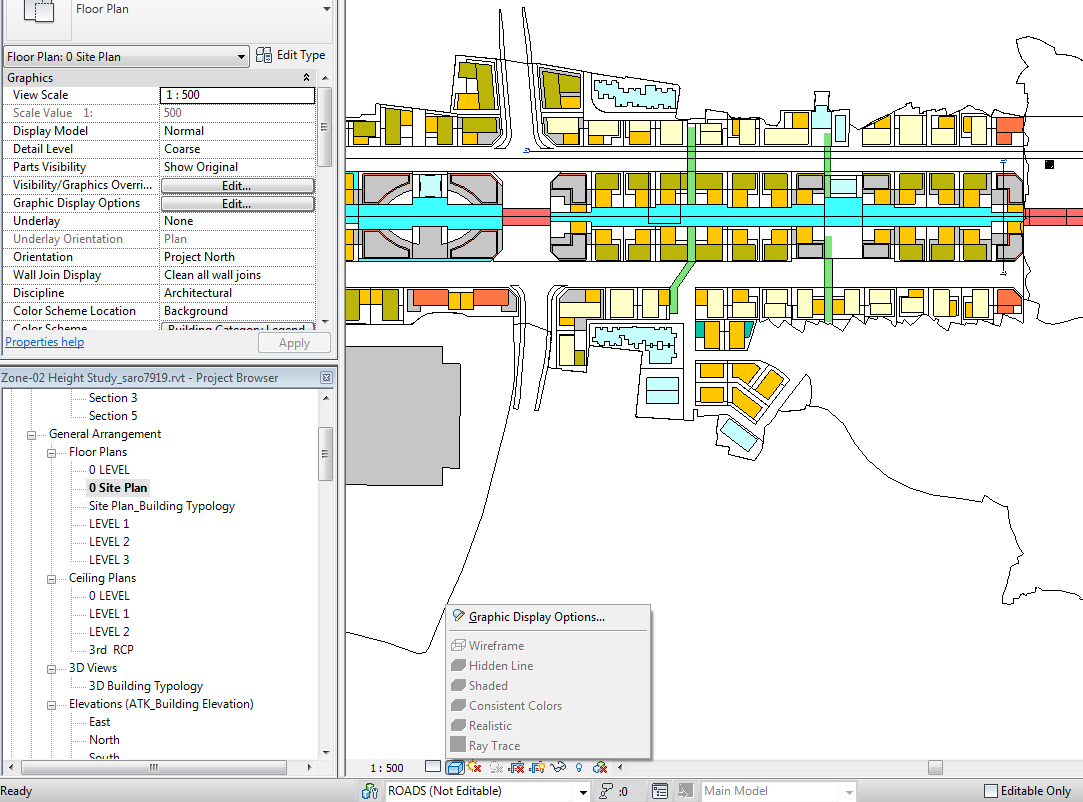Select 3D Building Typology view
This screenshot has width=1083, height=802.
pyautogui.click(x=146, y=686)
